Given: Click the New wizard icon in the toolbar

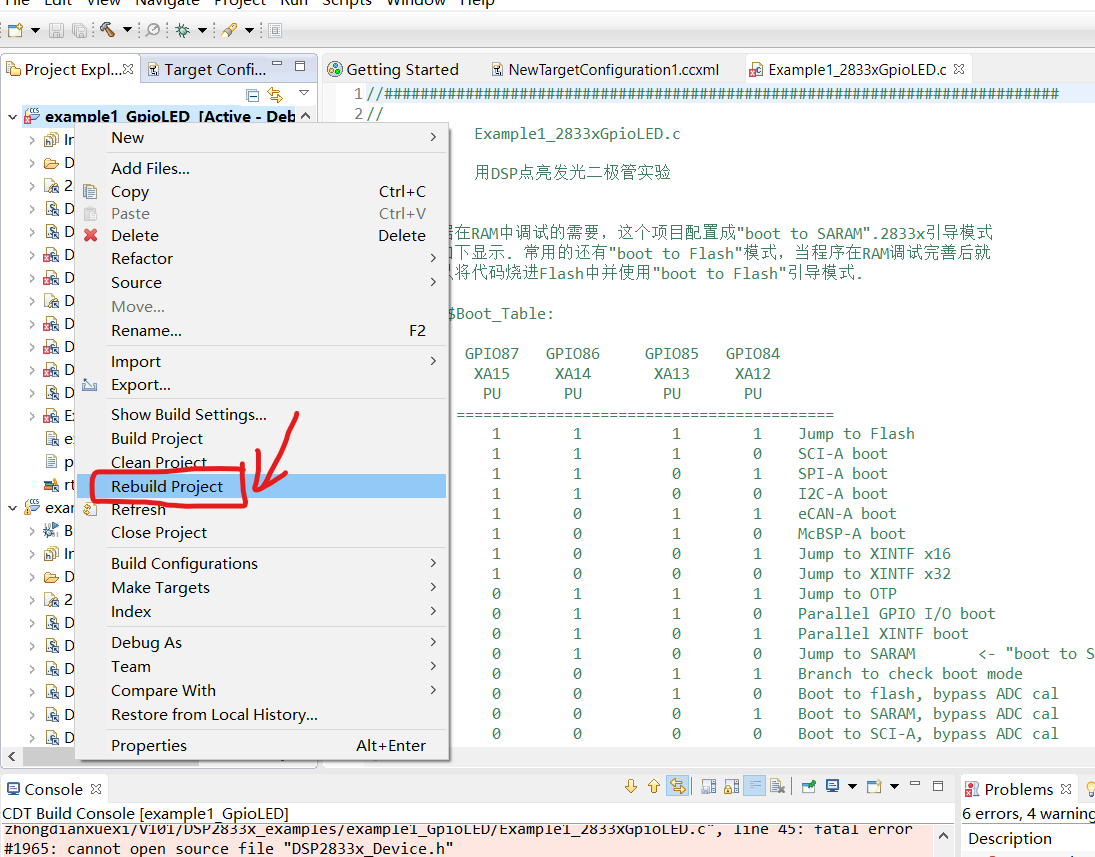Looking at the screenshot, I should (15, 30).
